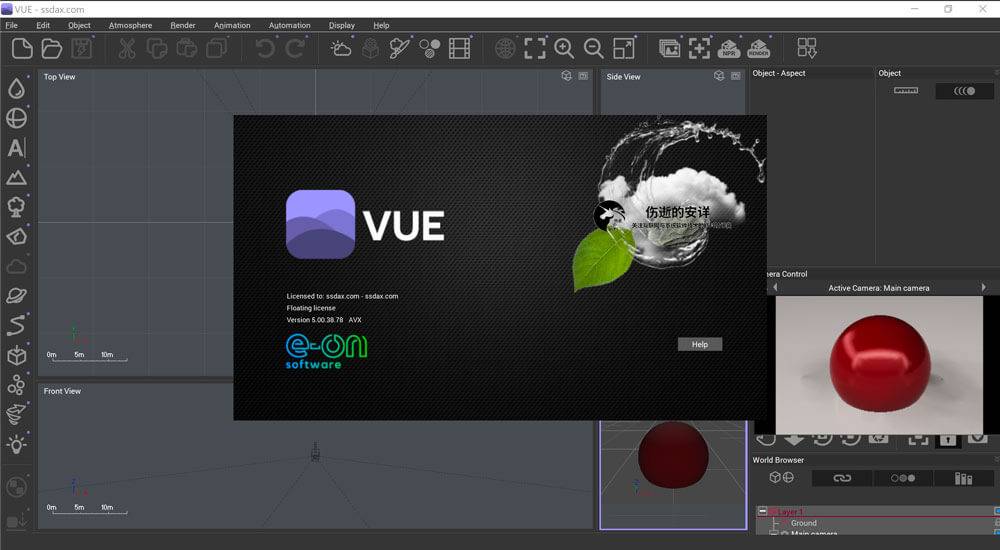Screen dimensions: 1000x550
Task: Click the Save scene icon
Action: [x=82, y=48]
